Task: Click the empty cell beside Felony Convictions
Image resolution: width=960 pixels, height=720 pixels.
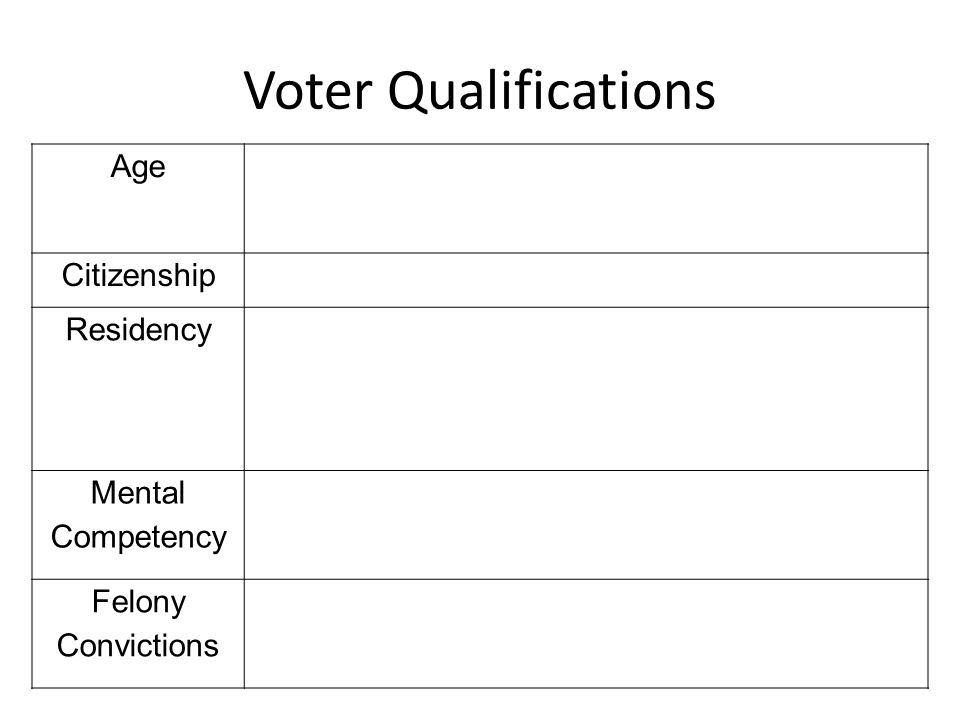Action: pos(586,634)
